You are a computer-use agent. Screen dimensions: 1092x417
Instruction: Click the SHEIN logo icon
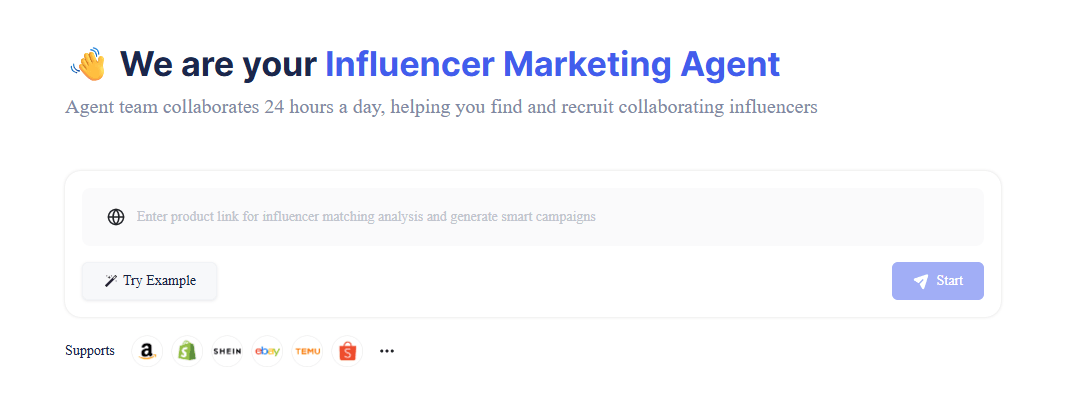click(227, 351)
